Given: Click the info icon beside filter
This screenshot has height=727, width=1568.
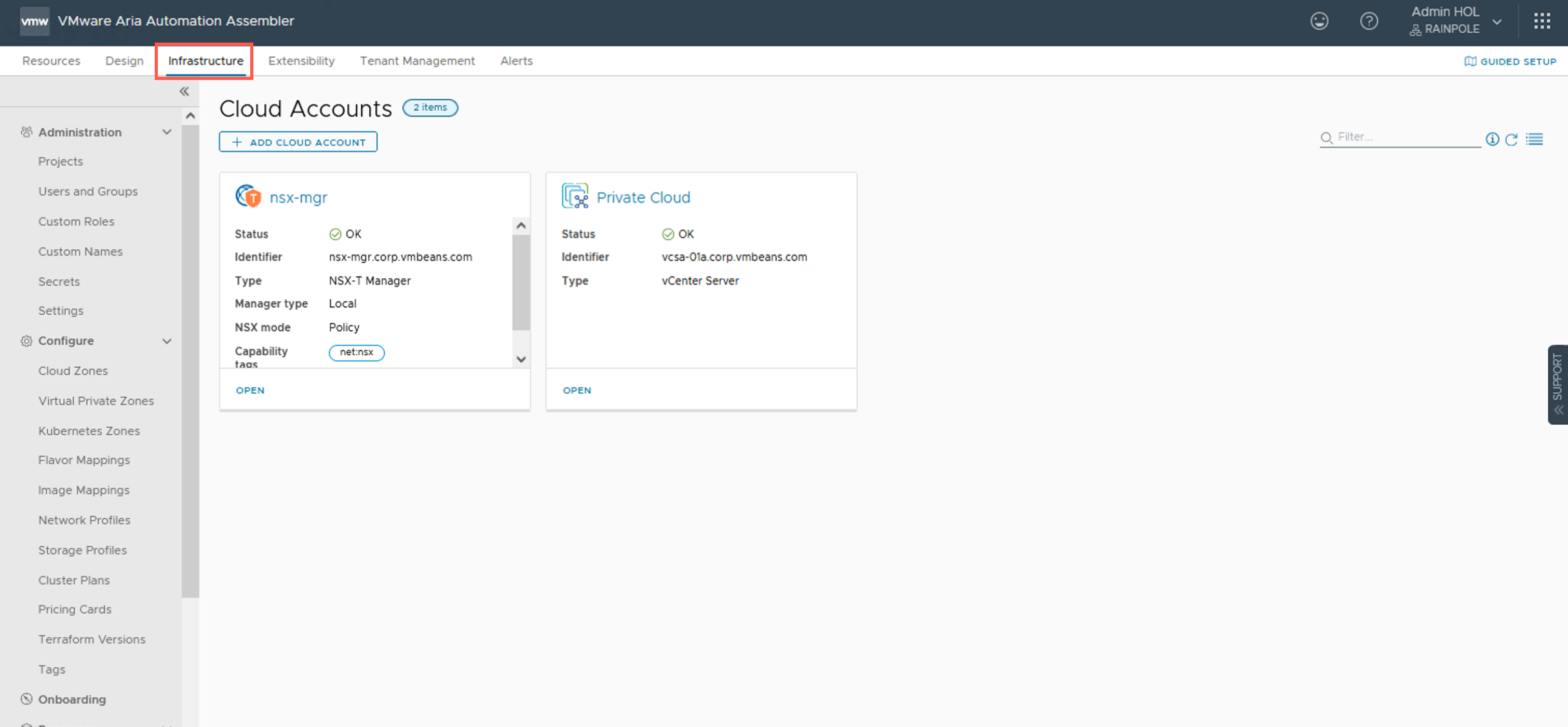Looking at the screenshot, I should tap(1492, 140).
